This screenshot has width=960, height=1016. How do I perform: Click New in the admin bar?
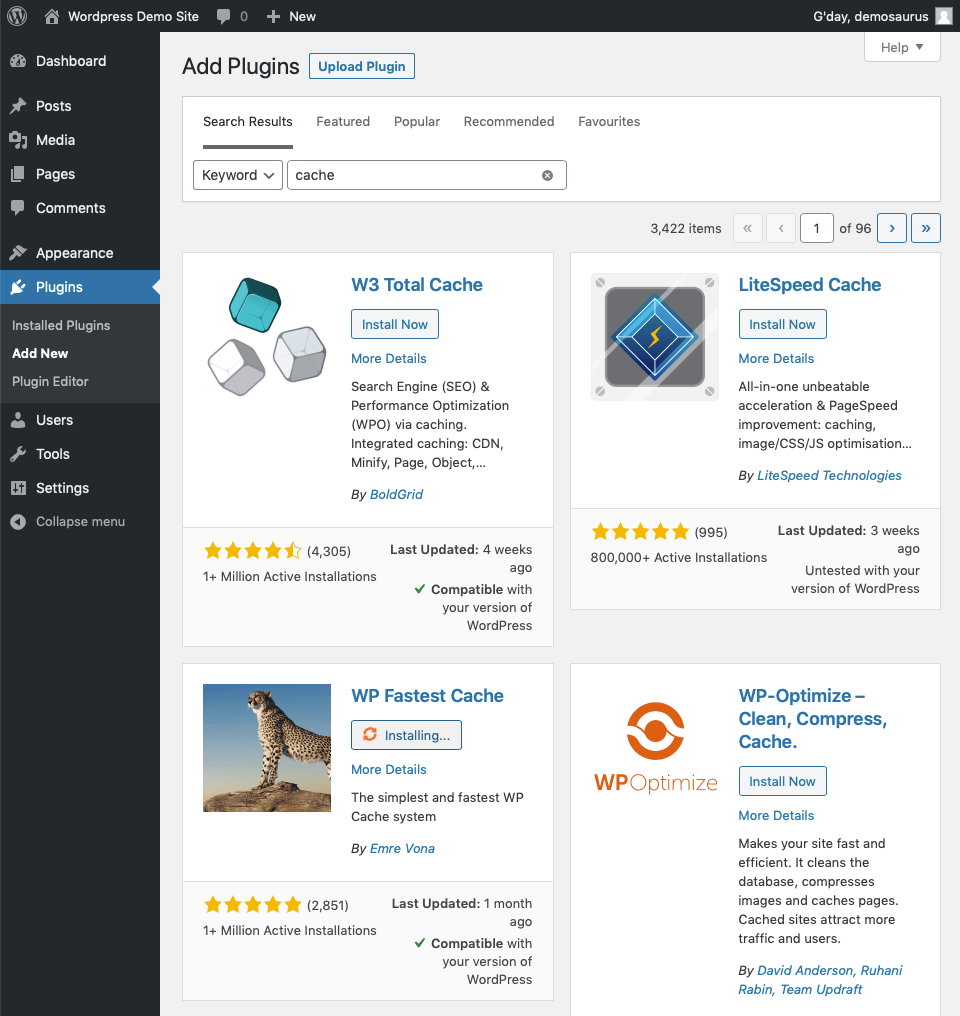[303, 17]
